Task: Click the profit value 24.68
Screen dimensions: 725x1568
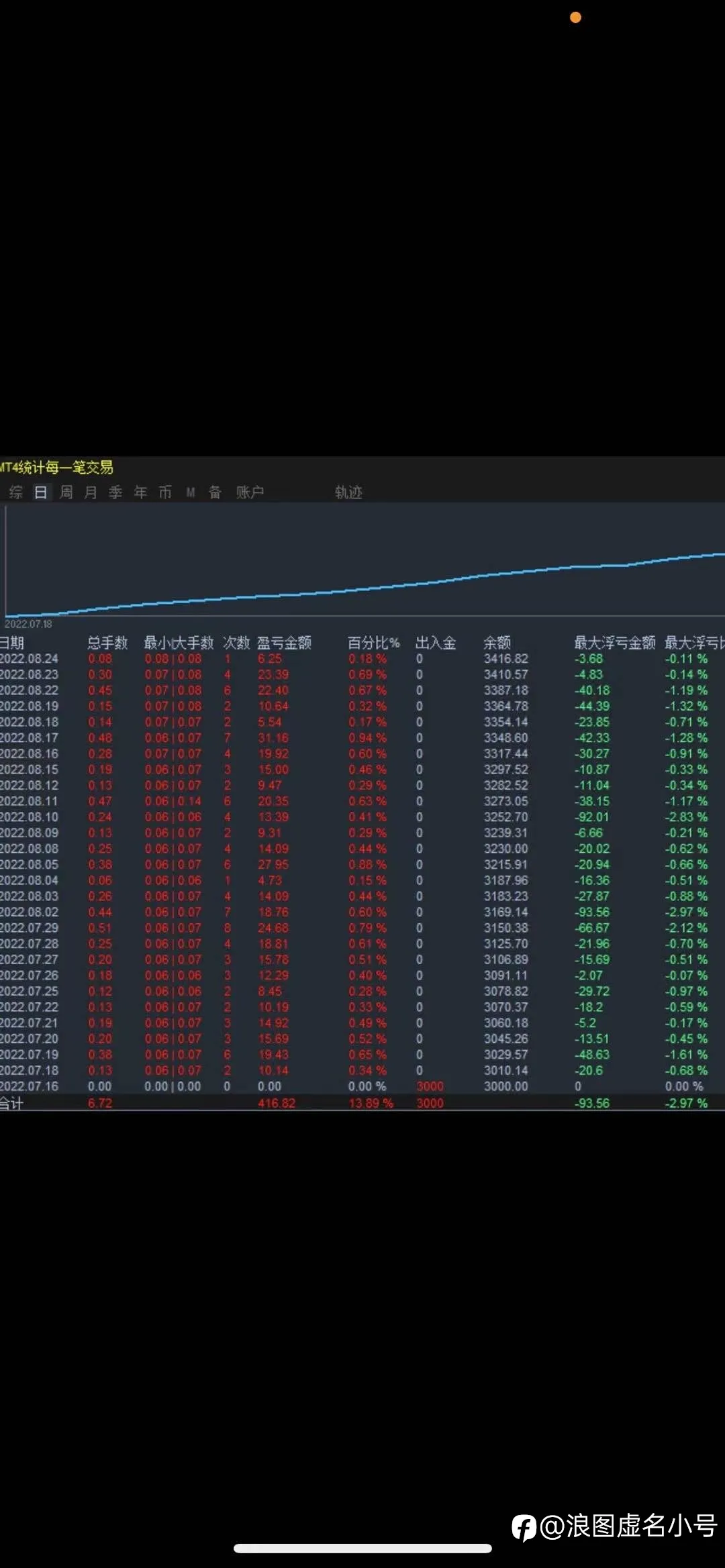Action: coord(273,928)
